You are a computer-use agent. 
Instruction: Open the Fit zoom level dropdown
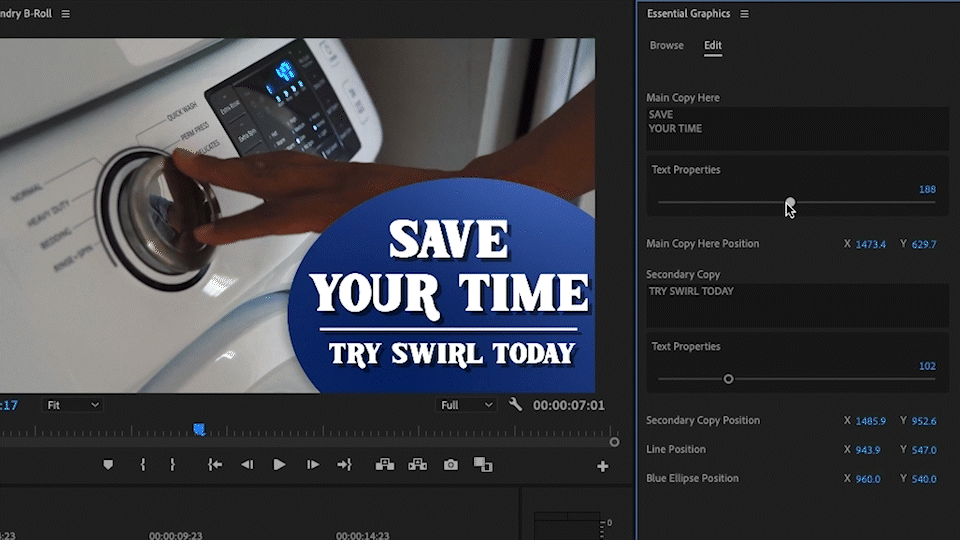[x=72, y=405]
